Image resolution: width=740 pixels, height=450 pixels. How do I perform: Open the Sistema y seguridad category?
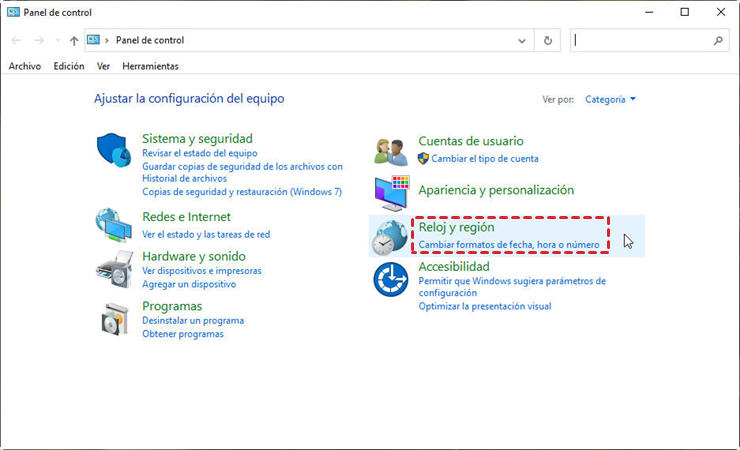pos(197,139)
